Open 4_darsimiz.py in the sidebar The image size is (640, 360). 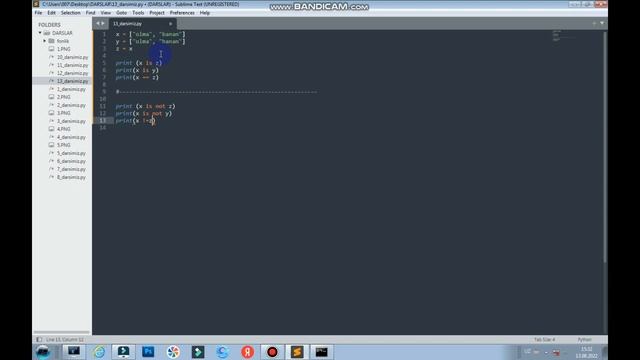pos(71,137)
